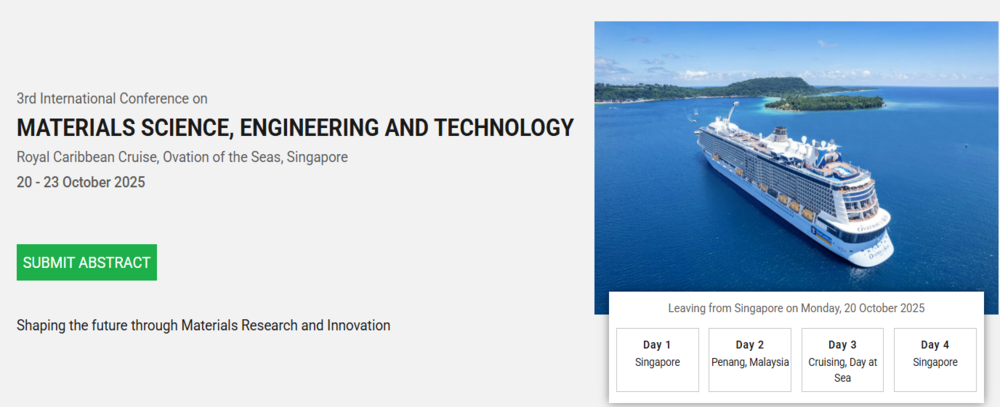Click the 20 - 23 October 2025 date

[x=81, y=182]
